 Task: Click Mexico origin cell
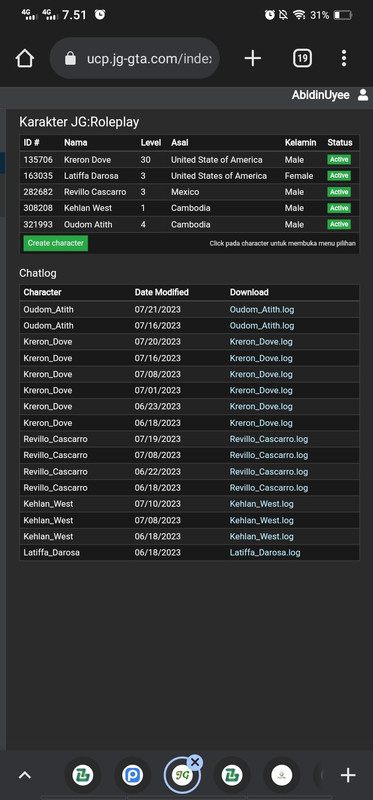[185, 192]
